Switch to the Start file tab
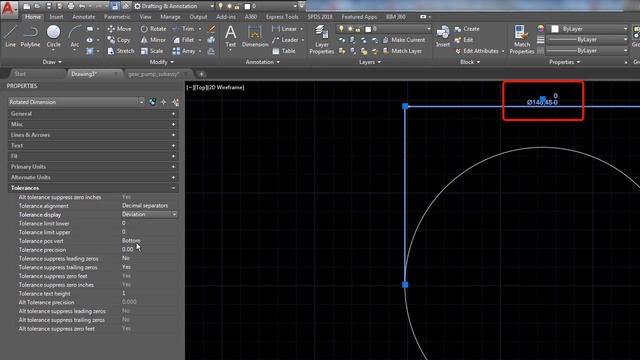 [20, 74]
